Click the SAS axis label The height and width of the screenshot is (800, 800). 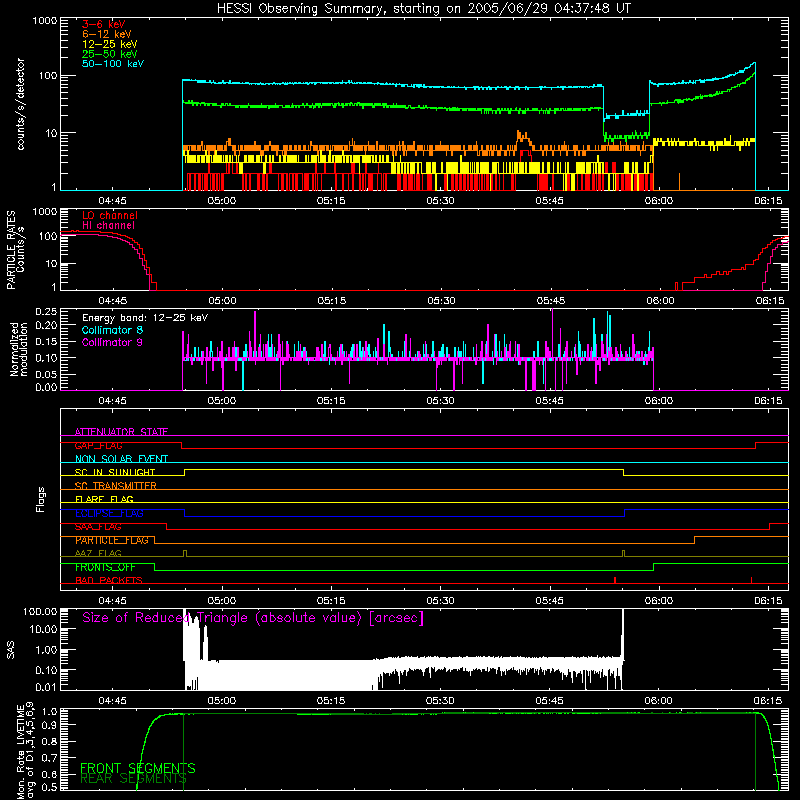point(11,650)
